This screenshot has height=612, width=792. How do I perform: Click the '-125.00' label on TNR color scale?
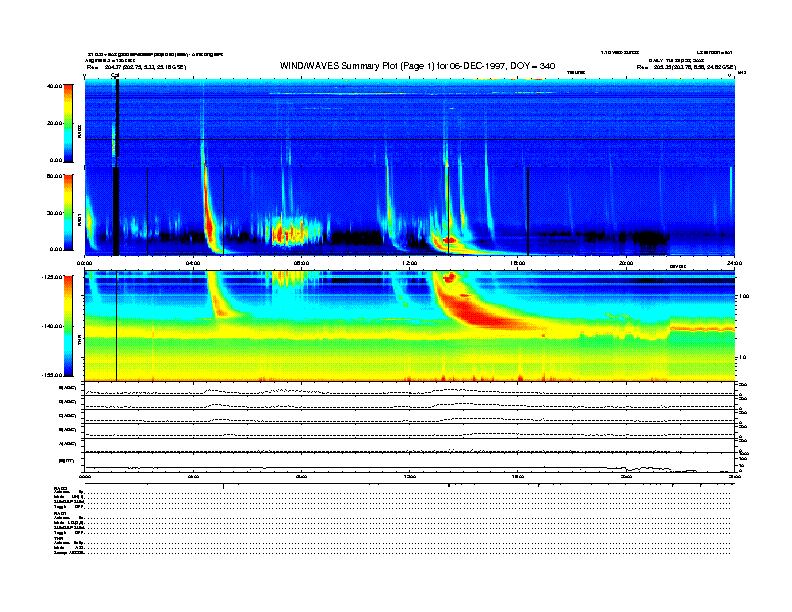point(52,277)
